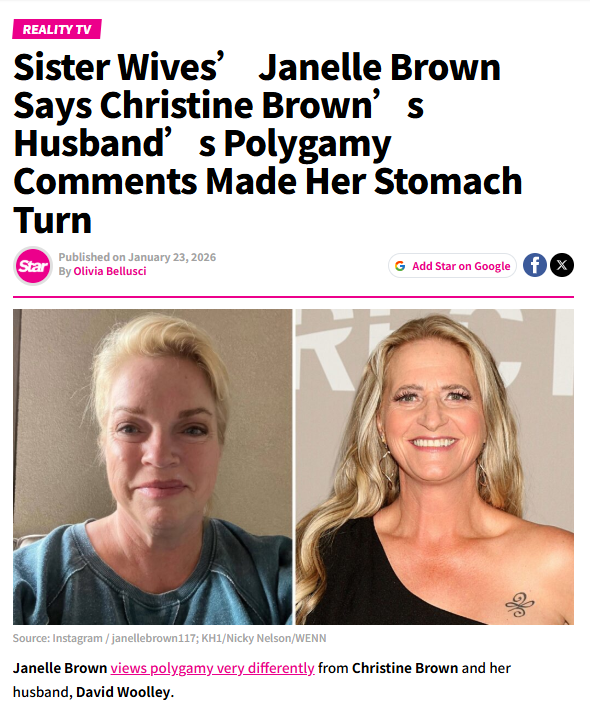Click the right red carpet photo
This screenshot has height=721, width=590.
click(x=435, y=467)
